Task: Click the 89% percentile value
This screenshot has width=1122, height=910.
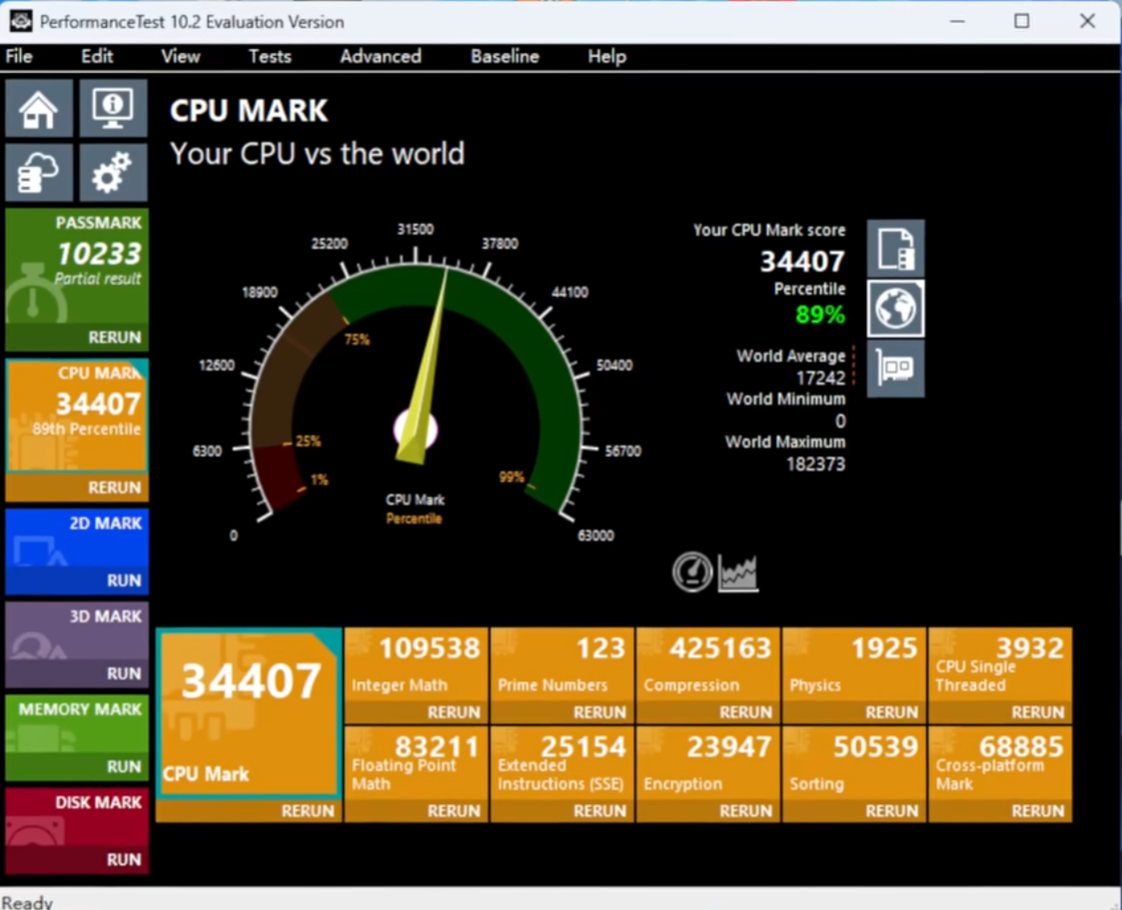Action: point(820,314)
